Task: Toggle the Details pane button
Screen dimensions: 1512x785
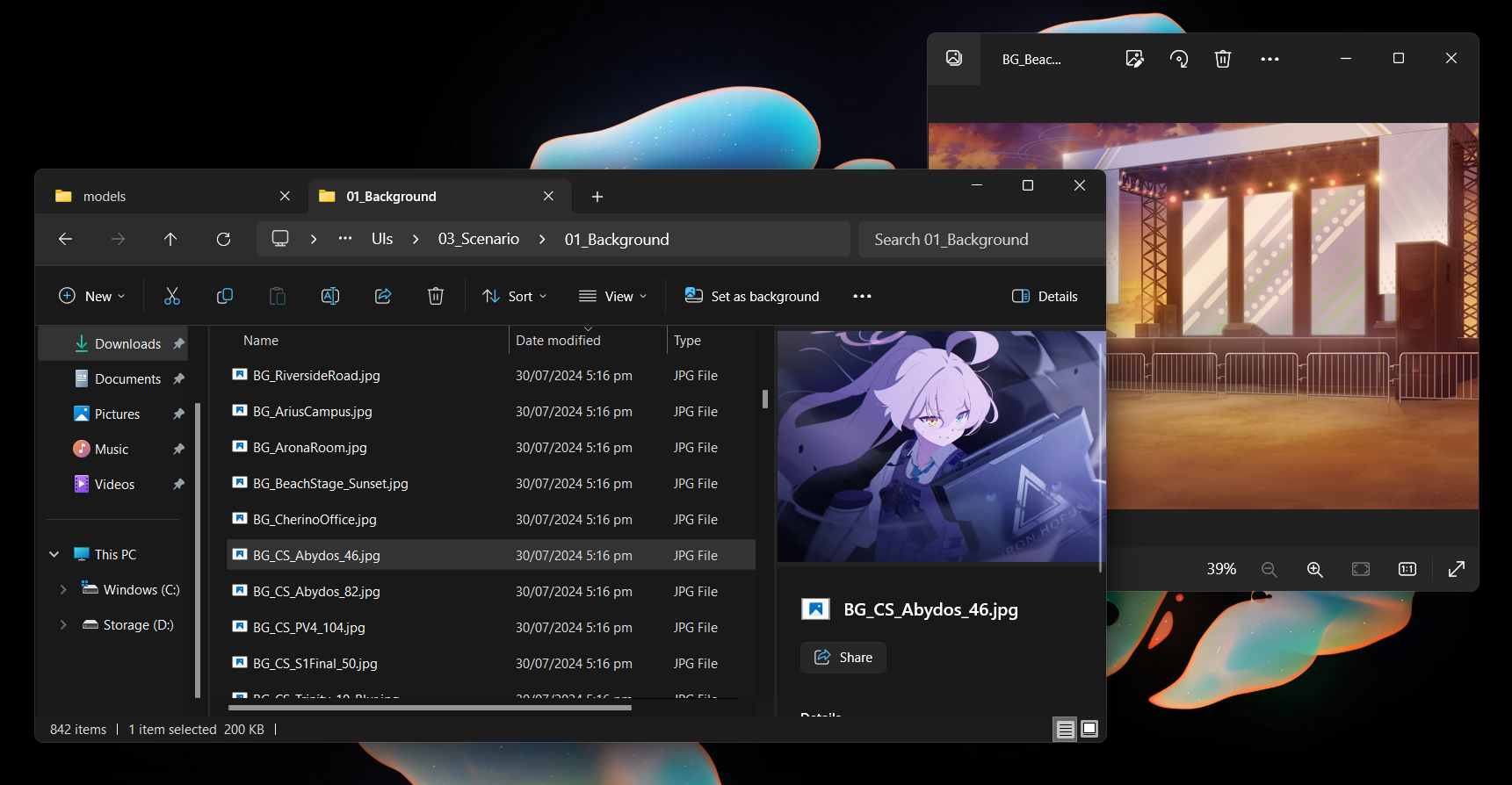Action: (1045, 296)
